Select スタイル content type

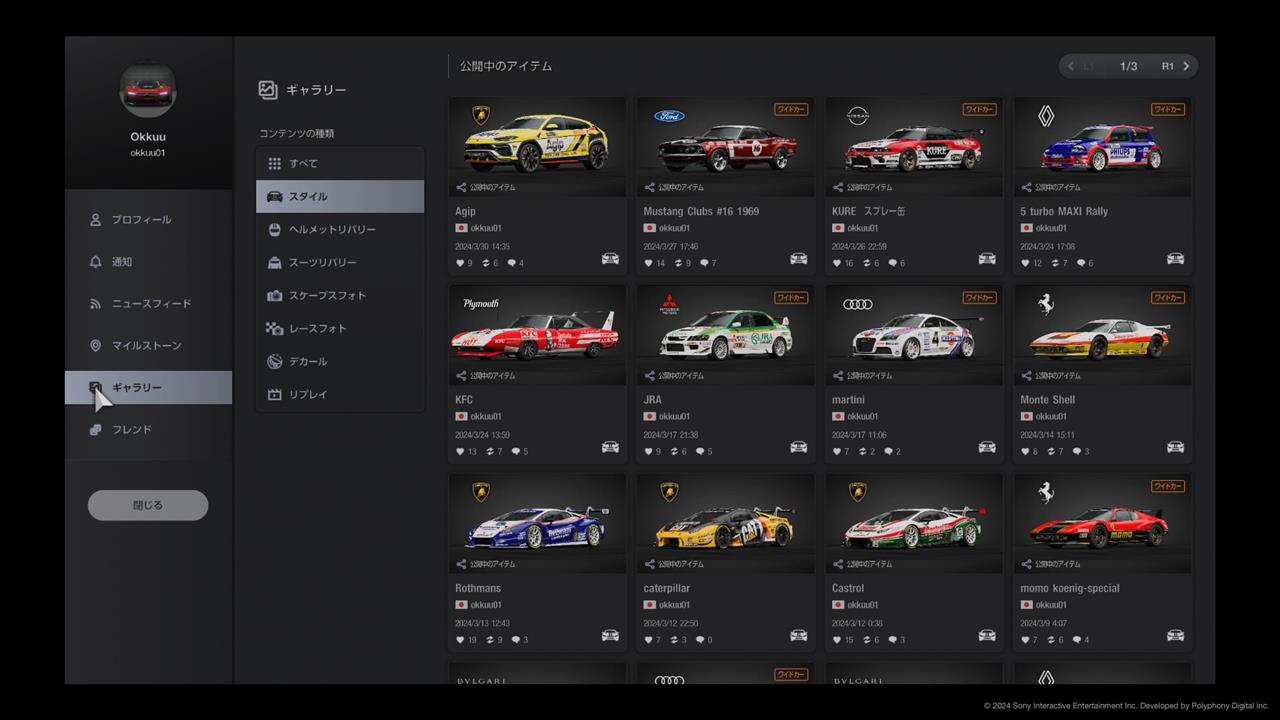(340, 196)
